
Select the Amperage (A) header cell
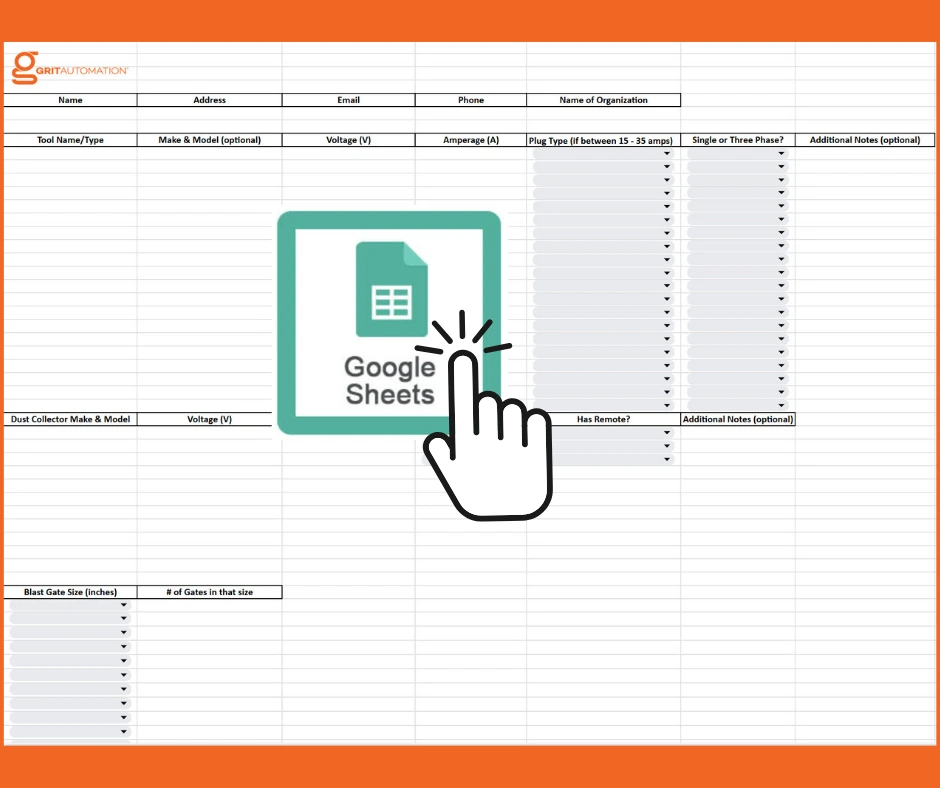(471, 140)
